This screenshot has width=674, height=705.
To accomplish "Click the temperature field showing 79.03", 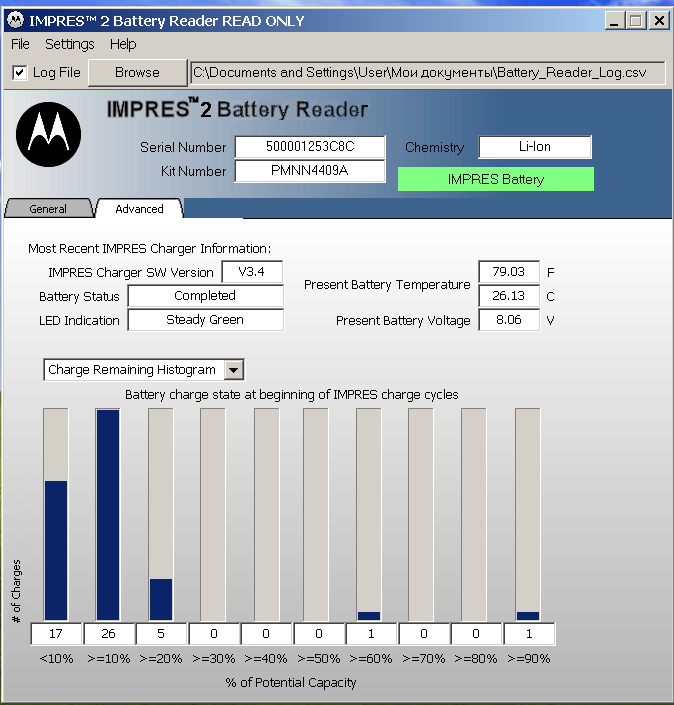I will coord(509,272).
